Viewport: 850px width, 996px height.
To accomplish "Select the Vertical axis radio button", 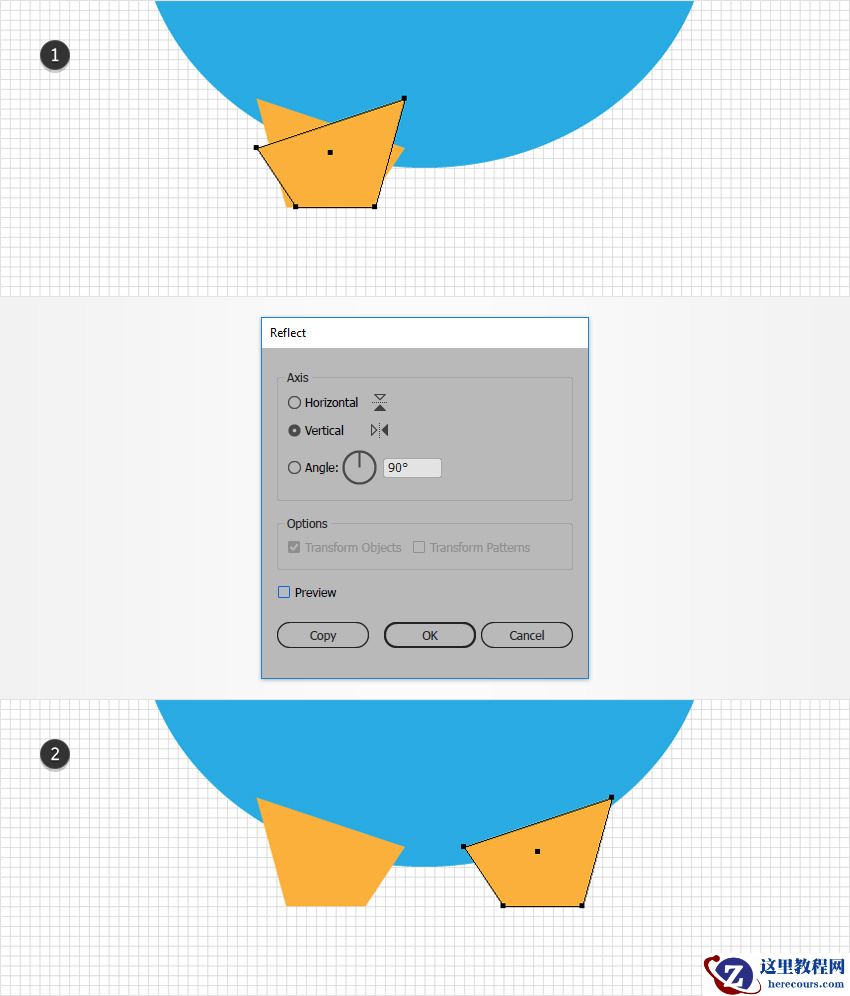I will coord(294,431).
